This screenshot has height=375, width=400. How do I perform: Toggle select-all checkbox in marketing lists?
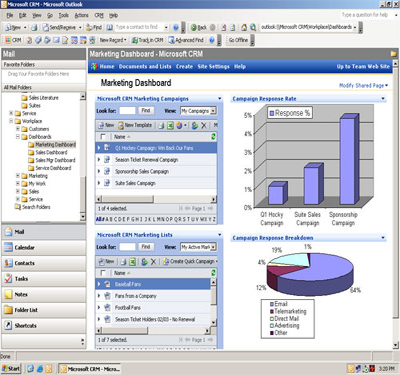[x=103, y=273]
